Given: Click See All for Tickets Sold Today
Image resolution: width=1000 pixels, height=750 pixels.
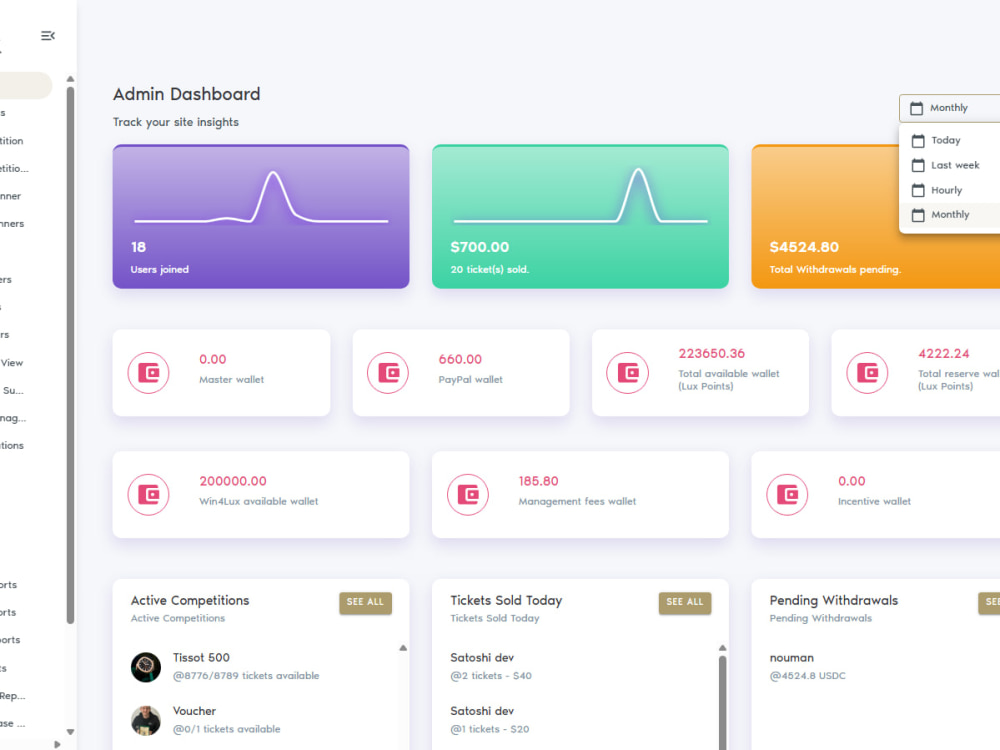Looking at the screenshot, I should (685, 602).
